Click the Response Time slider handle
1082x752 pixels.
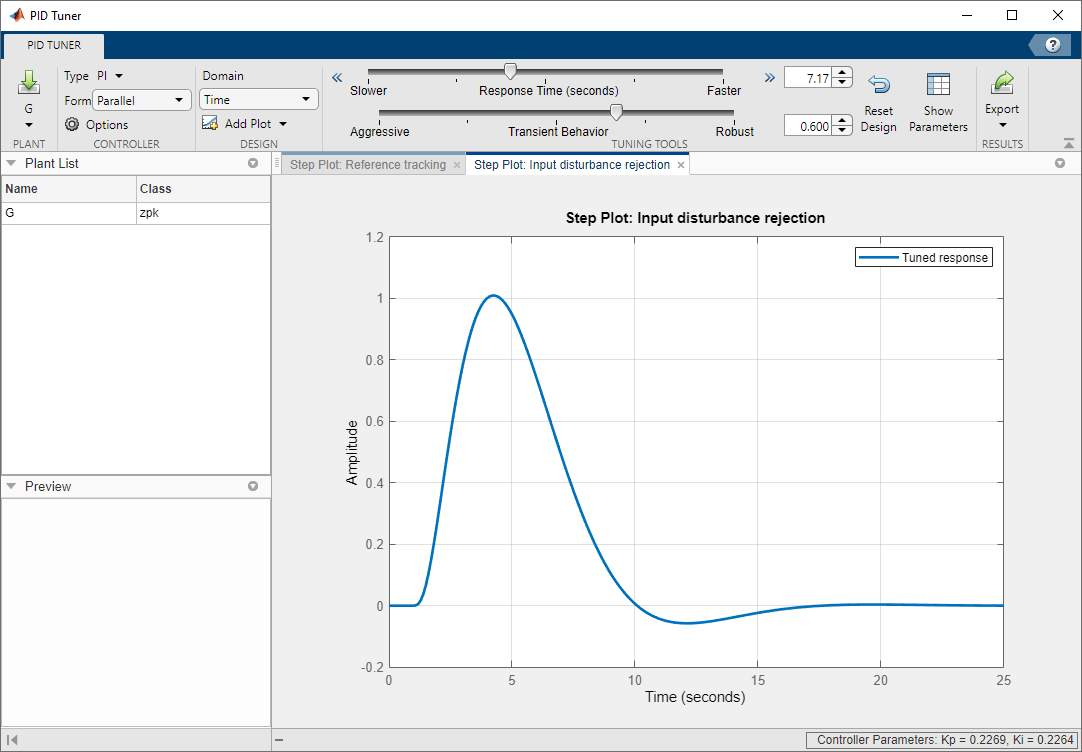coord(510,71)
